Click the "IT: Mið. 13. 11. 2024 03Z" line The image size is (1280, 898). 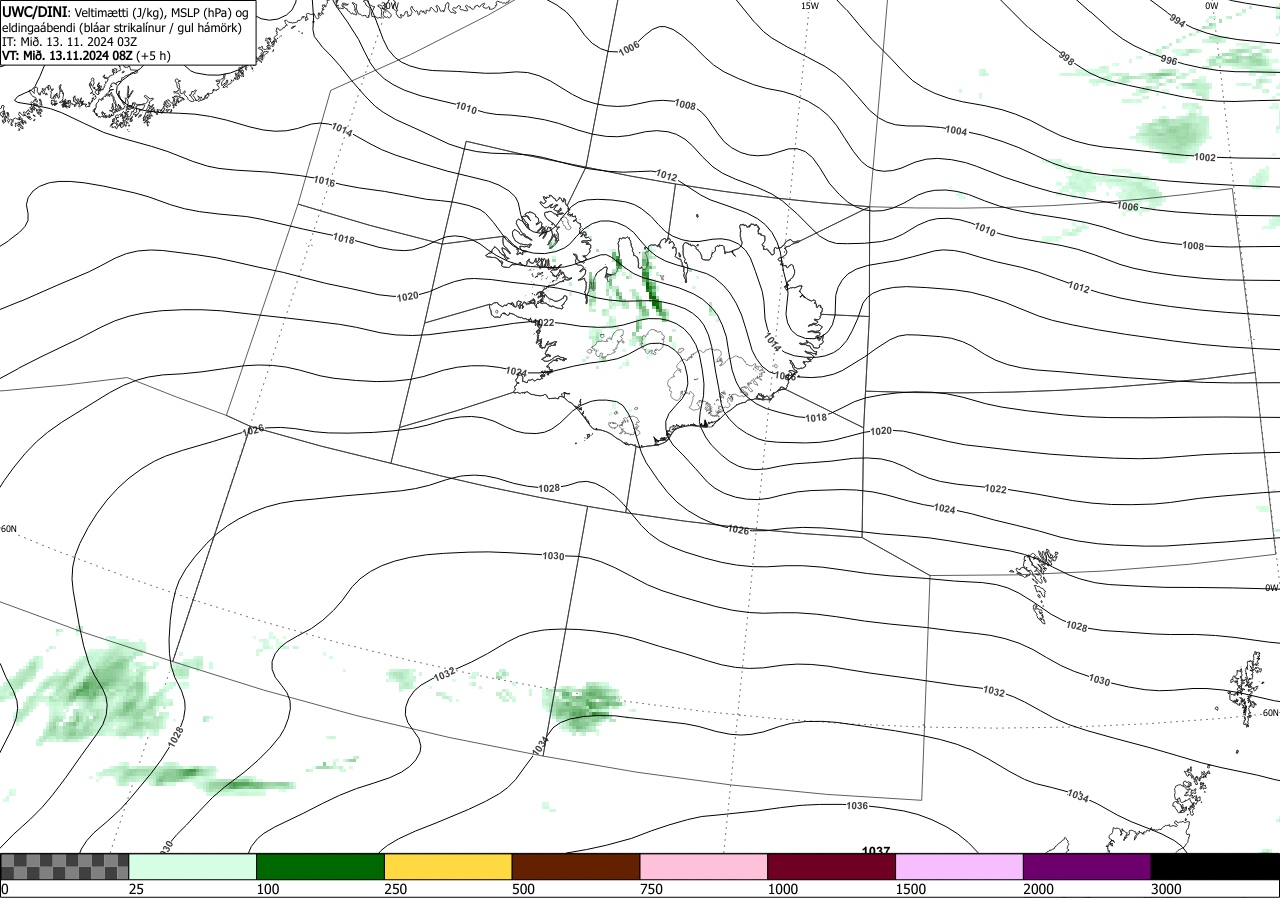pos(69,42)
